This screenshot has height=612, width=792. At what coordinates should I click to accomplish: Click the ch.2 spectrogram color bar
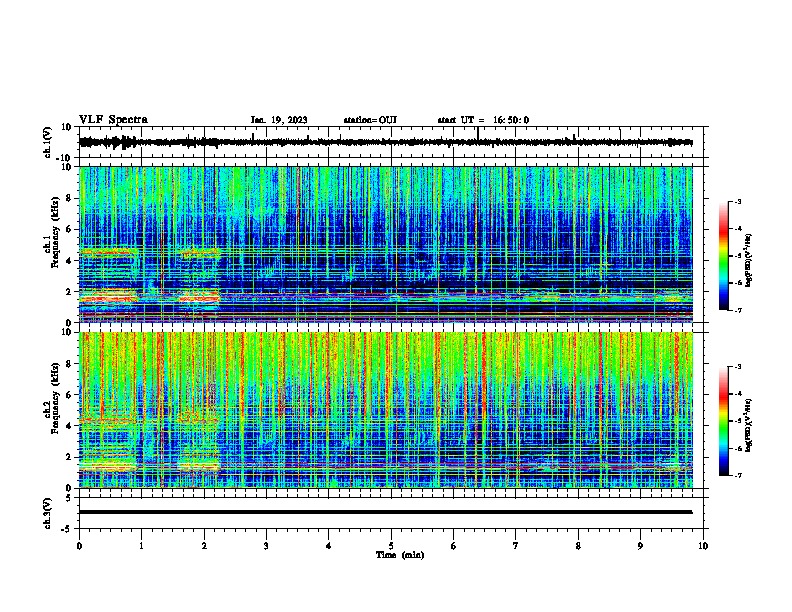click(x=724, y=421)
